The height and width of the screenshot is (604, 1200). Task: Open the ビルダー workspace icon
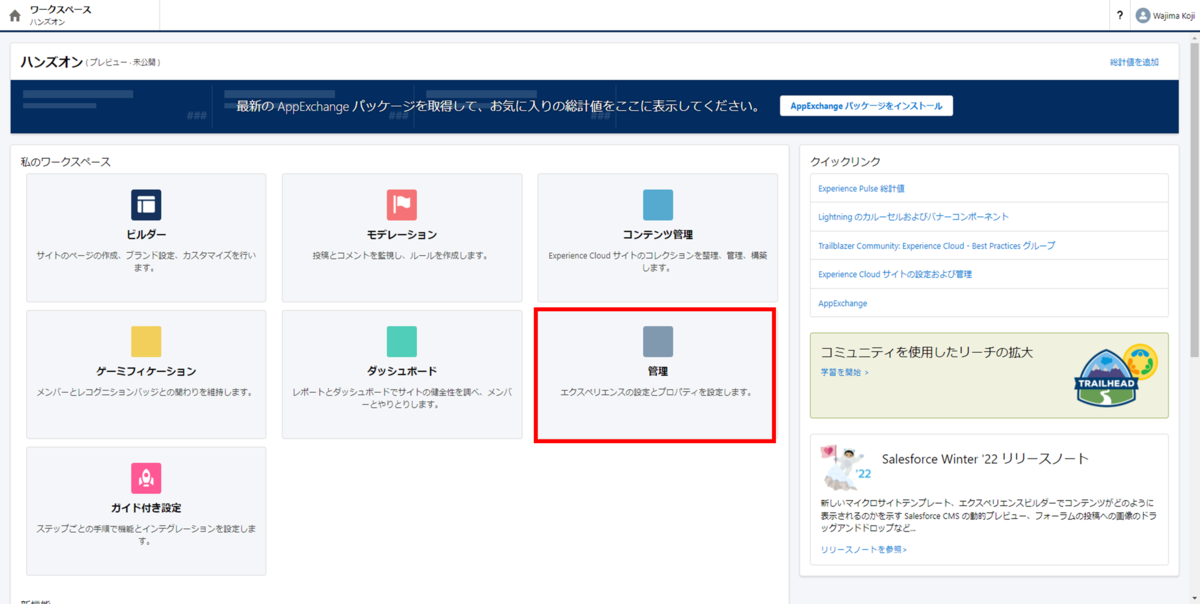pyautogui.click(x=146, y=205)
